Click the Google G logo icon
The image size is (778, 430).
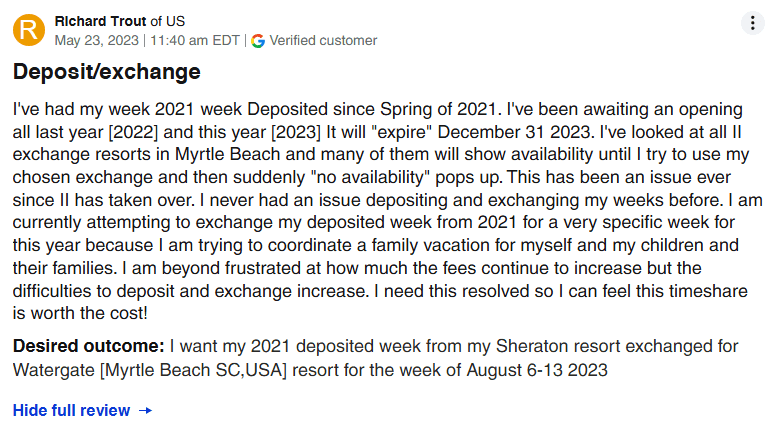click(x=258, y=41)
